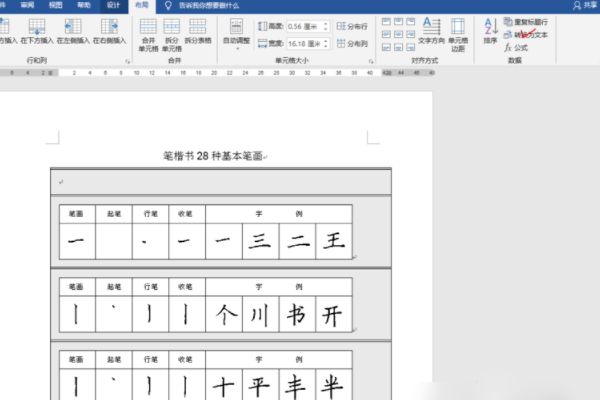This screenshot has height=400, width=600.
Task: Toggle Repeat Header Rows (重复标题行)
Action: pyautogui.click(x=526, y=22)
